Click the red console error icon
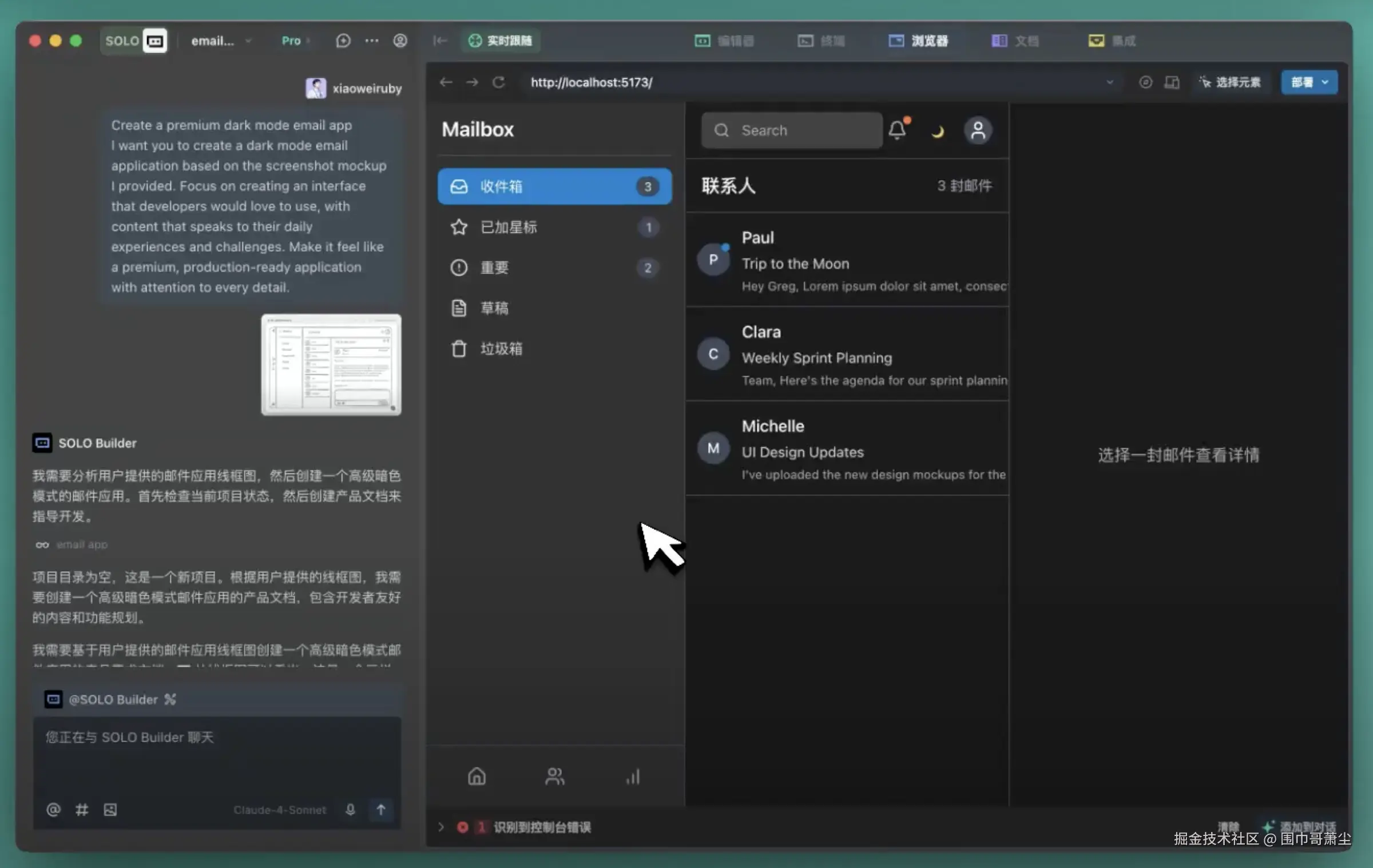The width and height of the screenshot is (1373, 868). click(x=463, y=827)
